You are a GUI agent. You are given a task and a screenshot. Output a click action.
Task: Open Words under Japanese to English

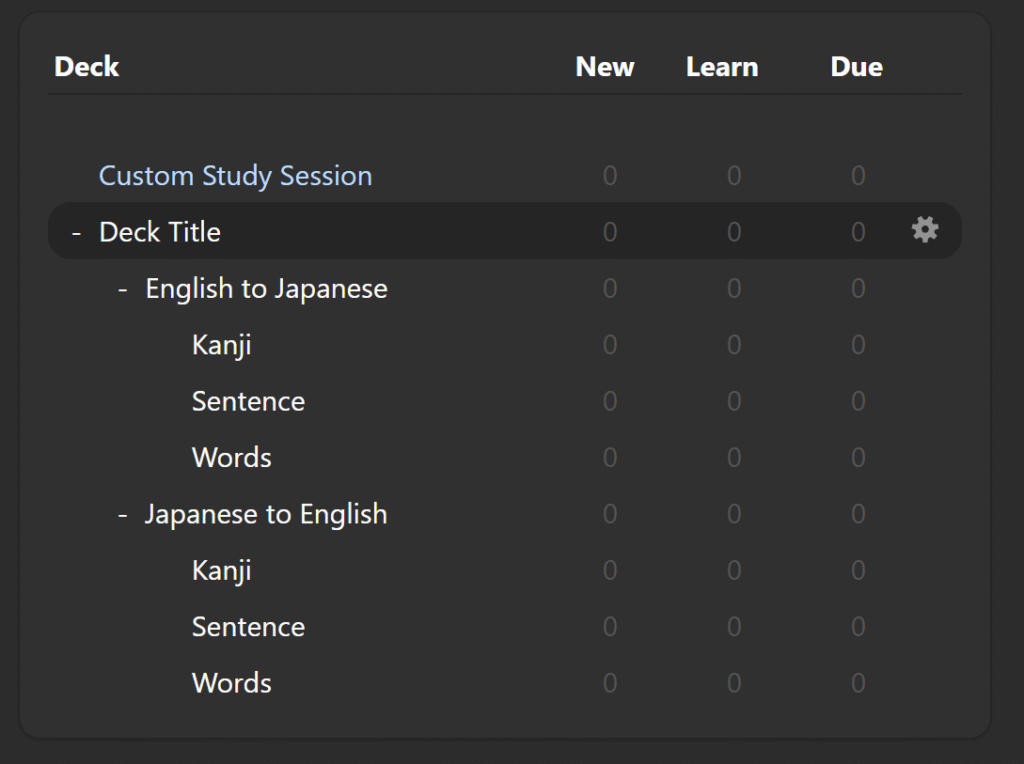231,683
